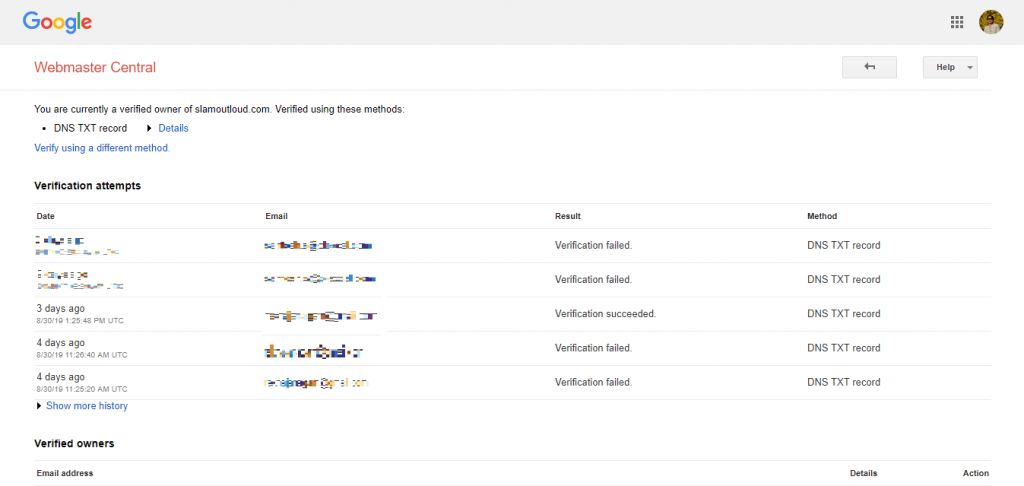Click the Show more history link text
The height and width of the screenshot is (486, 1024).
point(87,406)
